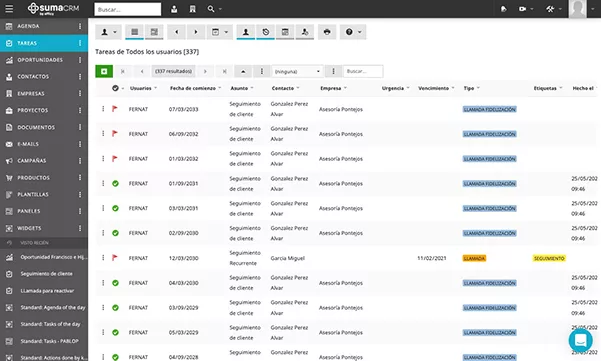Open Empresas in the sidebar
This screenshot has width=601, height=361.
point(31,94)
